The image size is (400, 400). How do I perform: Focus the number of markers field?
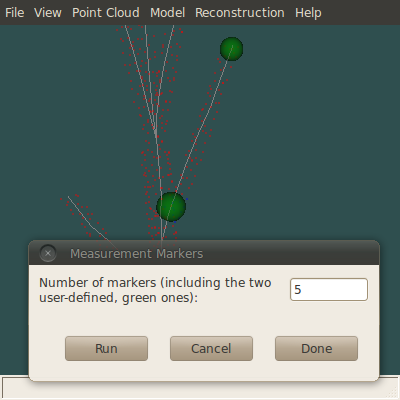329,289
